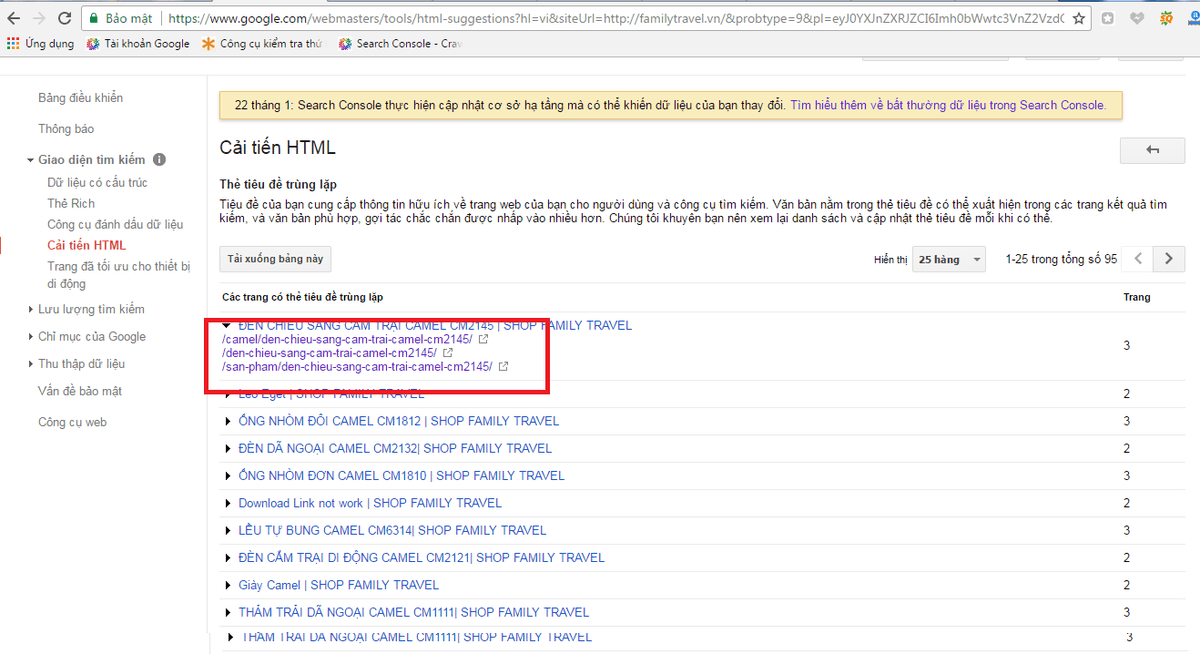Expand the Lưu lượng tìm kiếm section

pos(30,310)
